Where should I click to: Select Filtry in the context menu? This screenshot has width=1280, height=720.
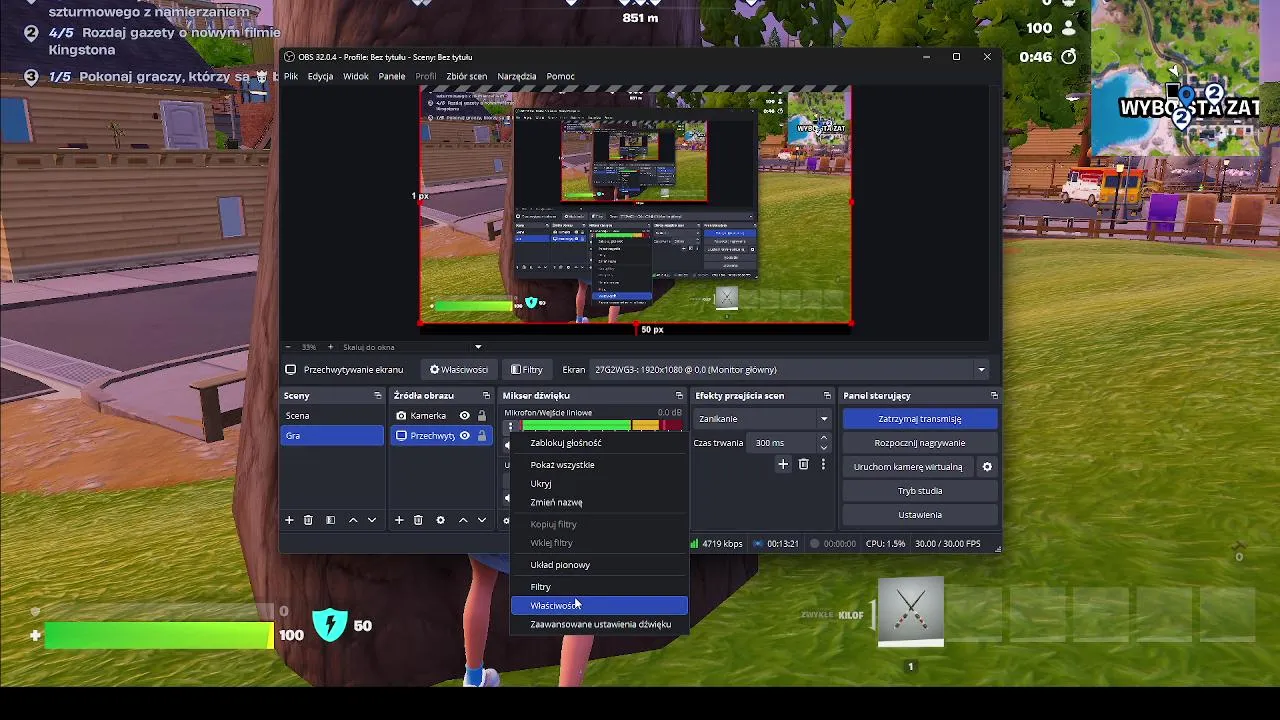[599, 587]
